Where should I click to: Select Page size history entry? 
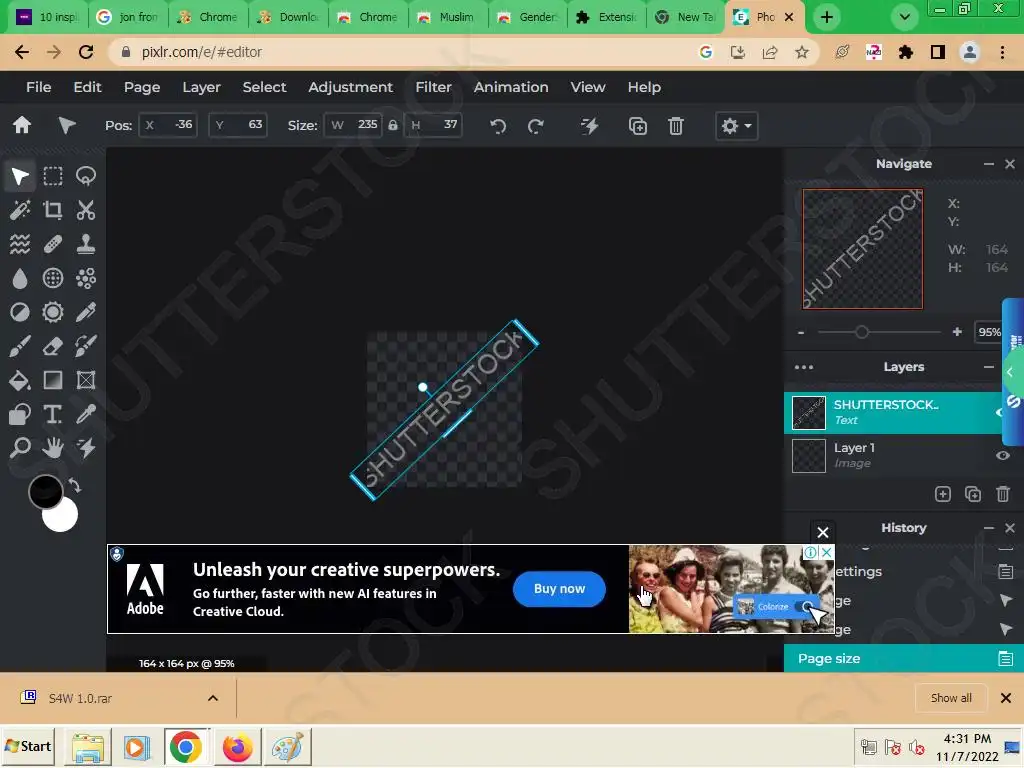click(x=904, y=658)
